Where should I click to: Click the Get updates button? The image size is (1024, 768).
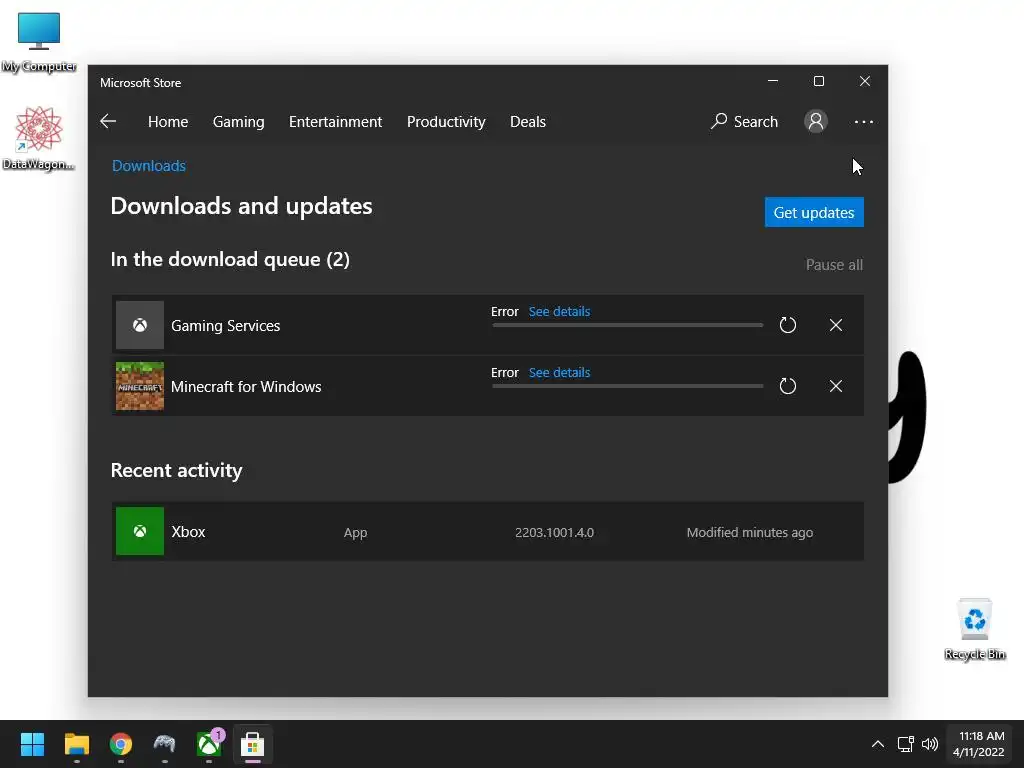point(814,212)
